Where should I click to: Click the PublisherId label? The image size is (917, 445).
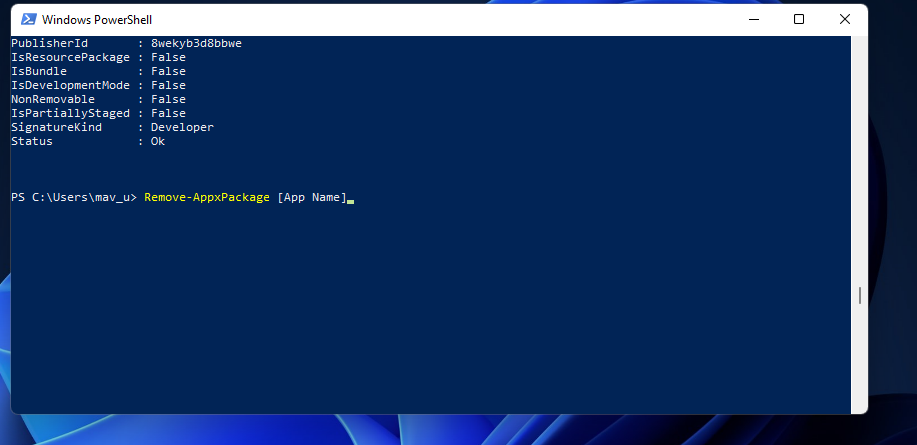[x=49, y=43]
